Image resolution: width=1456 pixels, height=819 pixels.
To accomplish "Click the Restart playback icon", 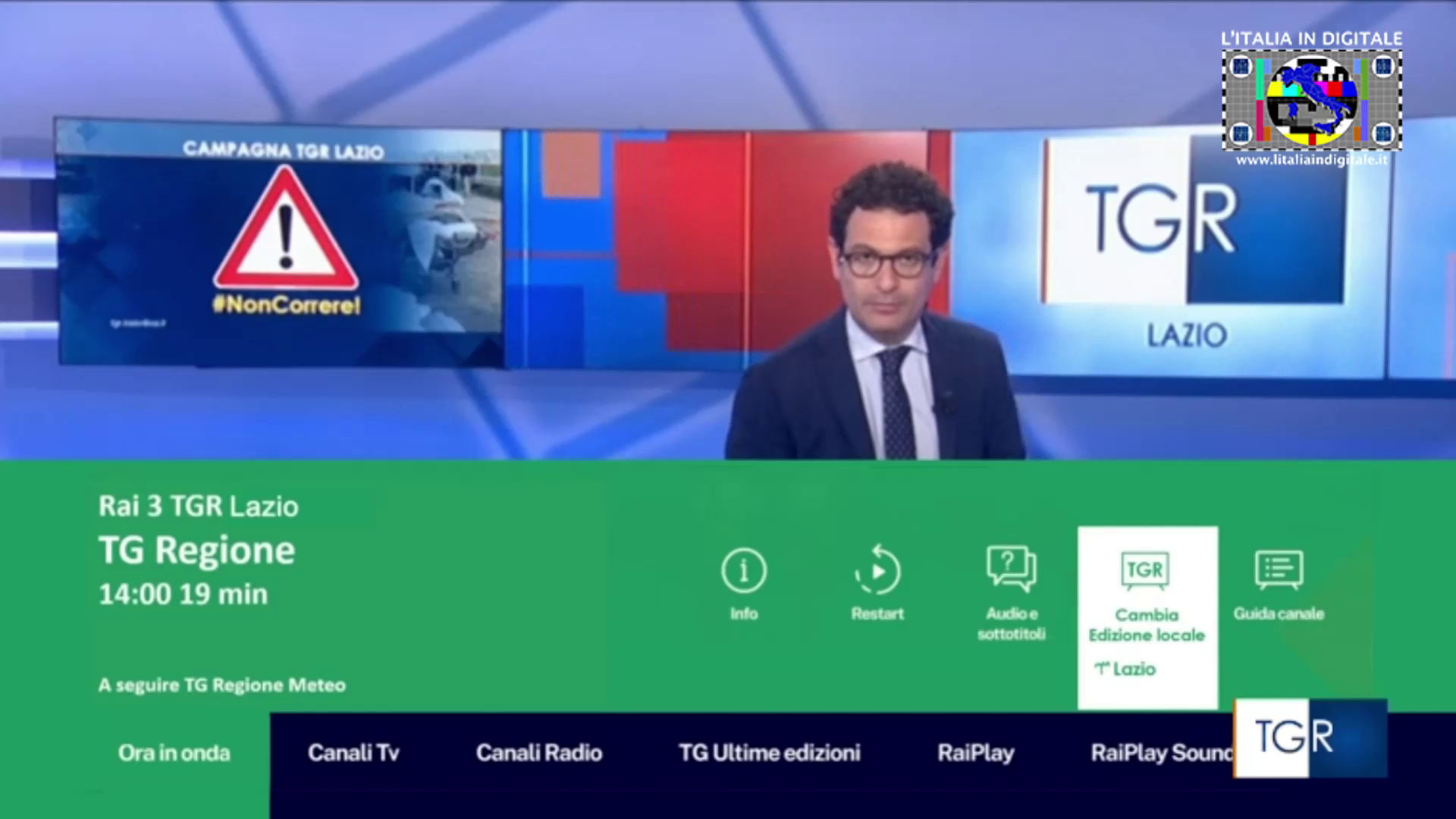I will tap(877, 570).
